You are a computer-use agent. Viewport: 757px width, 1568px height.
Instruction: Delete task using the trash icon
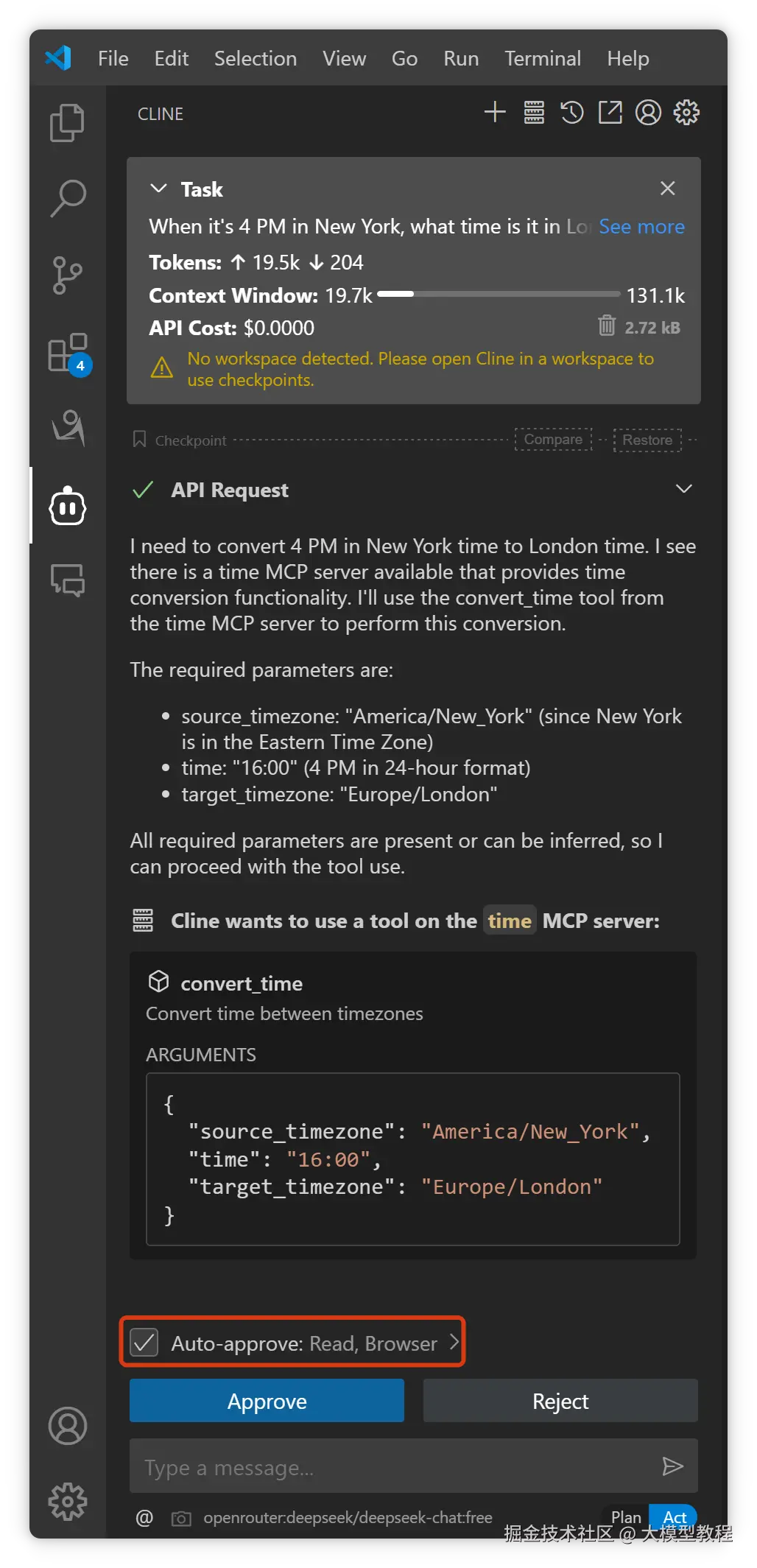pos(606,326)
